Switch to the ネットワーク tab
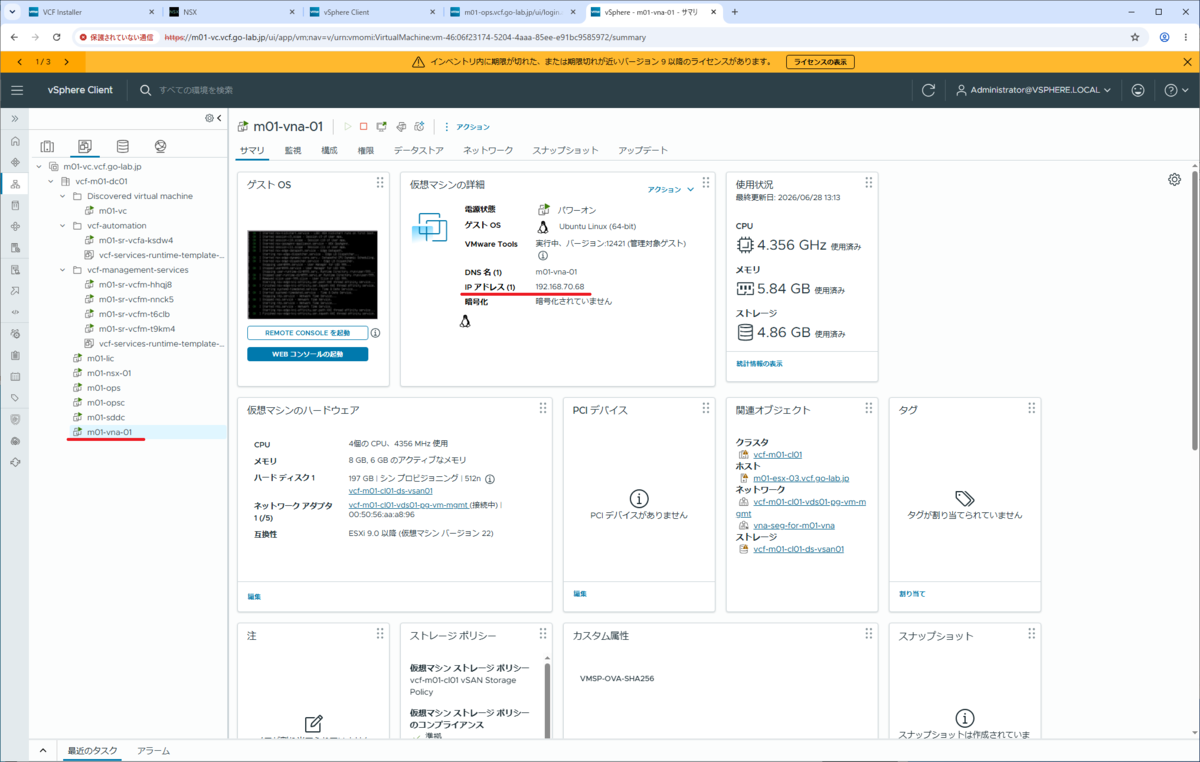The image size is (1200, 762). tap(488, 150)
